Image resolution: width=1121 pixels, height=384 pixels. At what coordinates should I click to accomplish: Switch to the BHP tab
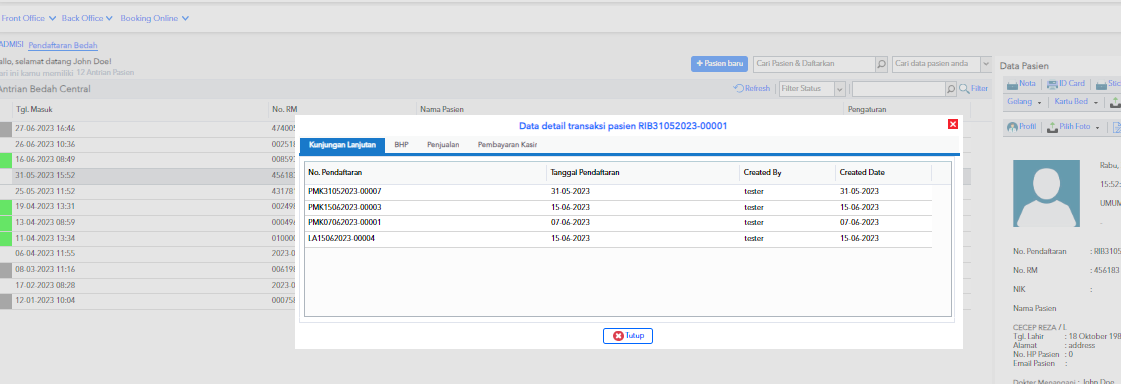click(x=401, y=145)
